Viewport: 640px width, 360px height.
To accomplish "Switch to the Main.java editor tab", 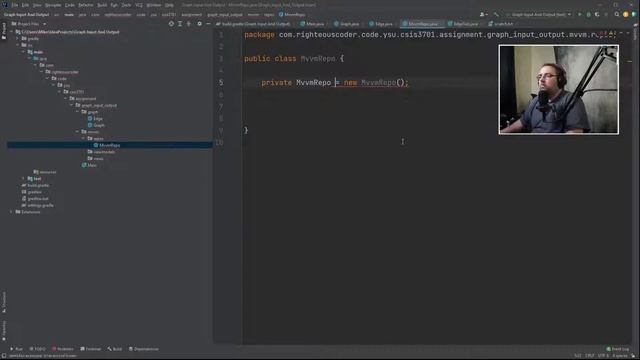I will tap(313, 24).
